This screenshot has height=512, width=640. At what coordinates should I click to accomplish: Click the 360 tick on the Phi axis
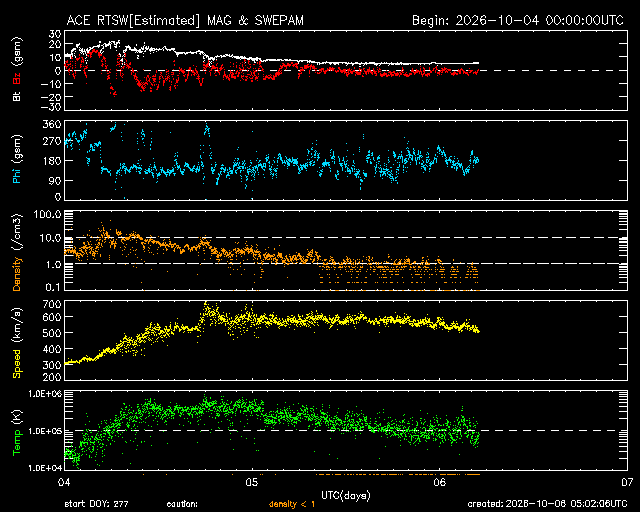[52, 124]
